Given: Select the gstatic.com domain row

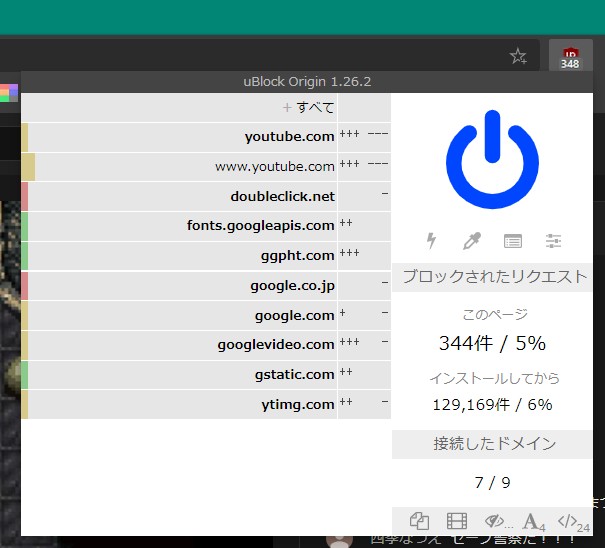Looking at the screenshot, I should pos(179,375).
